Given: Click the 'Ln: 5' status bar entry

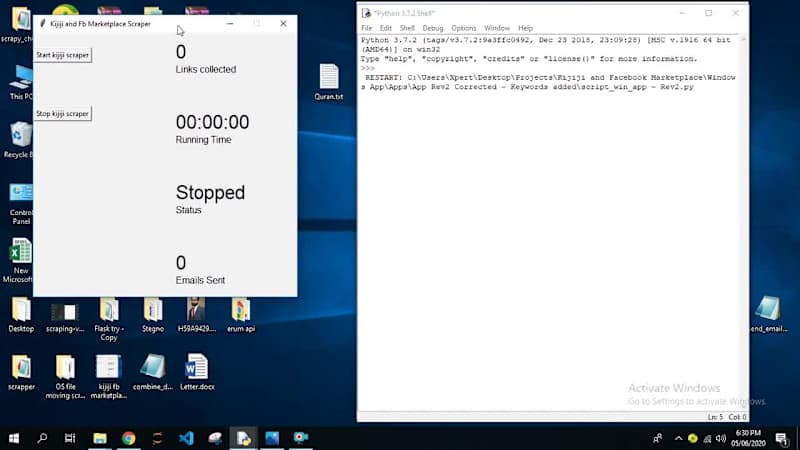Looking at the screenshot, I should tap(715, 417).
